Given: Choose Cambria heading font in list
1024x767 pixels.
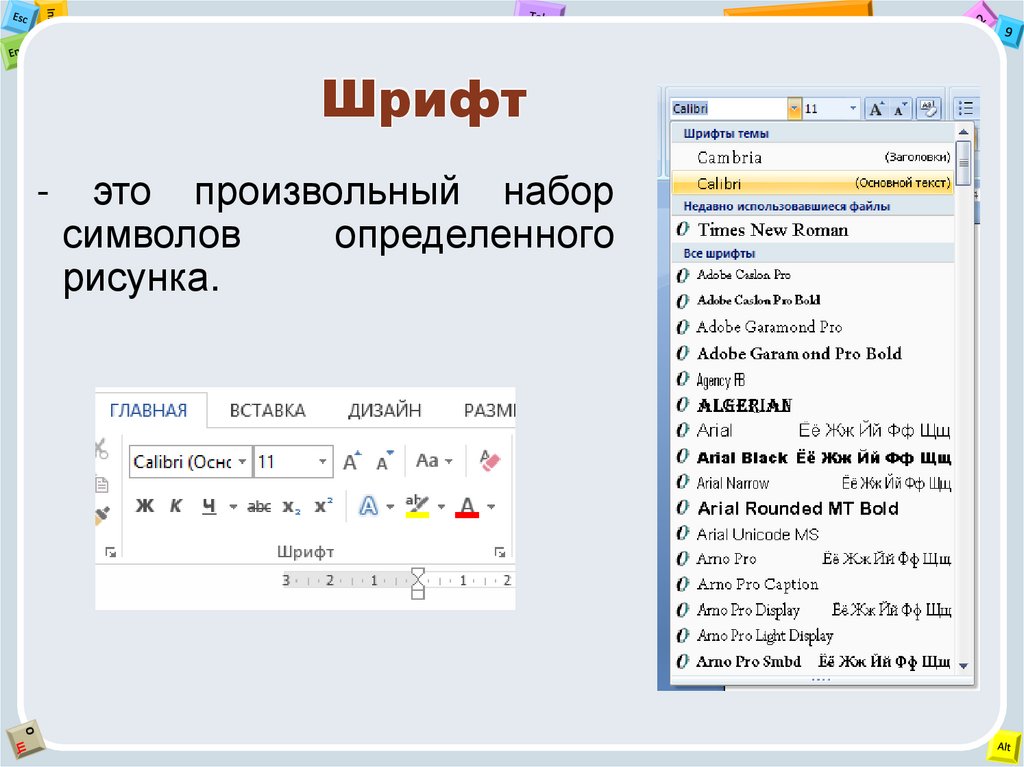Looking at the screenshot, I should click(730, 157).
